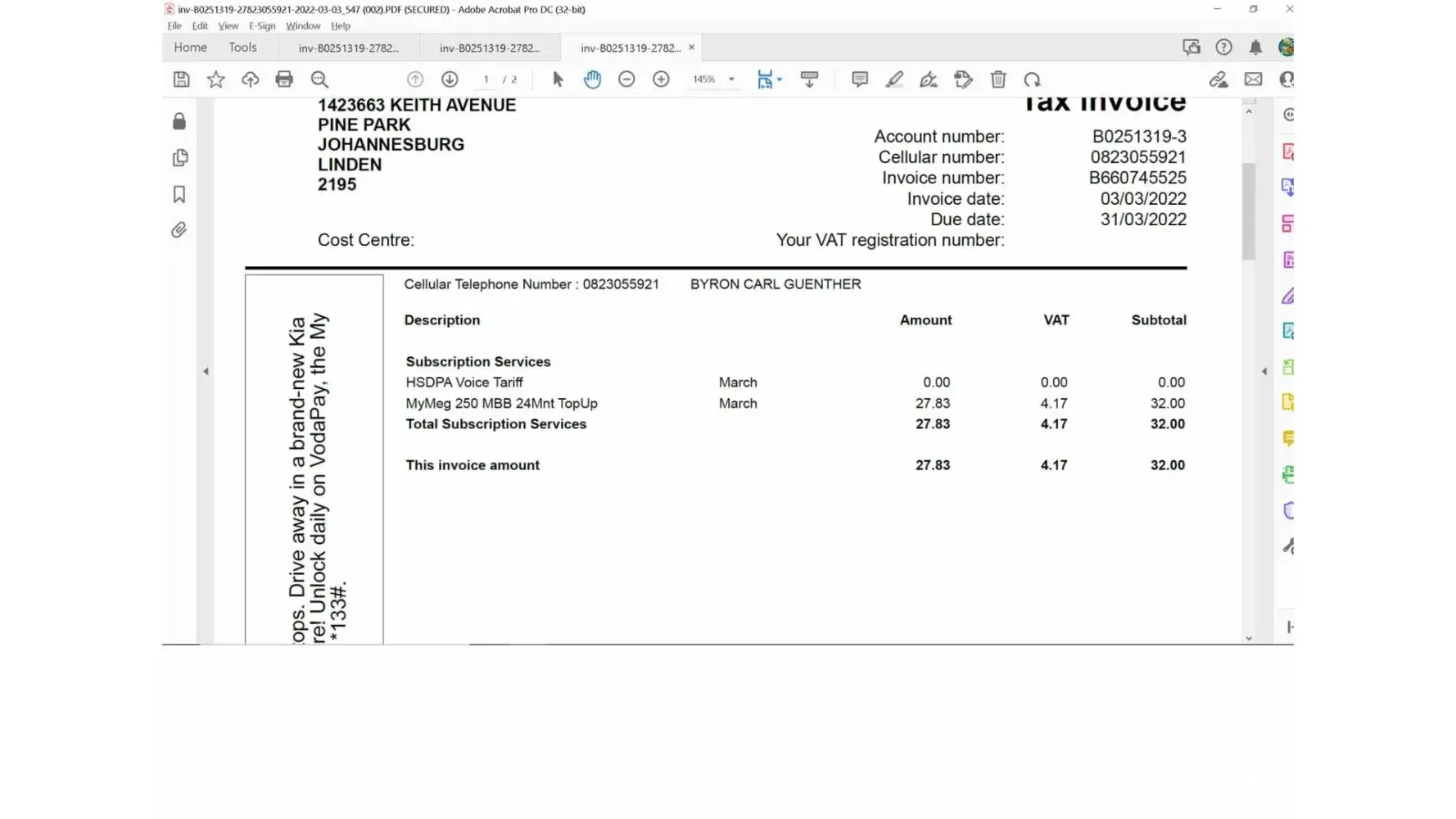This screenshot has height=819, width=1456.
Task: Add a sticky note comment
Action: [859, 79]
